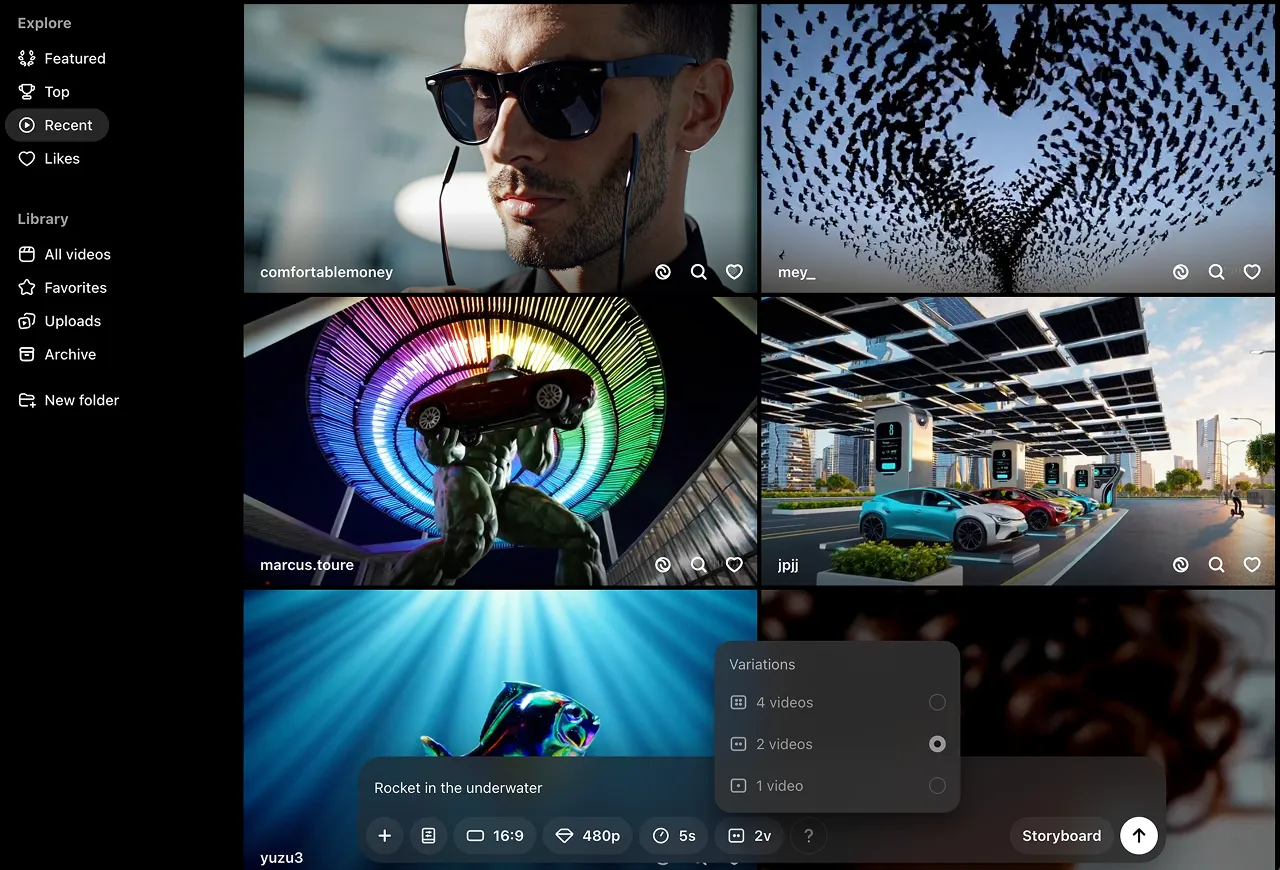Screen dimensions: 1280x870
Task: Open the question mark help button
Action: (x=808, y=836)
